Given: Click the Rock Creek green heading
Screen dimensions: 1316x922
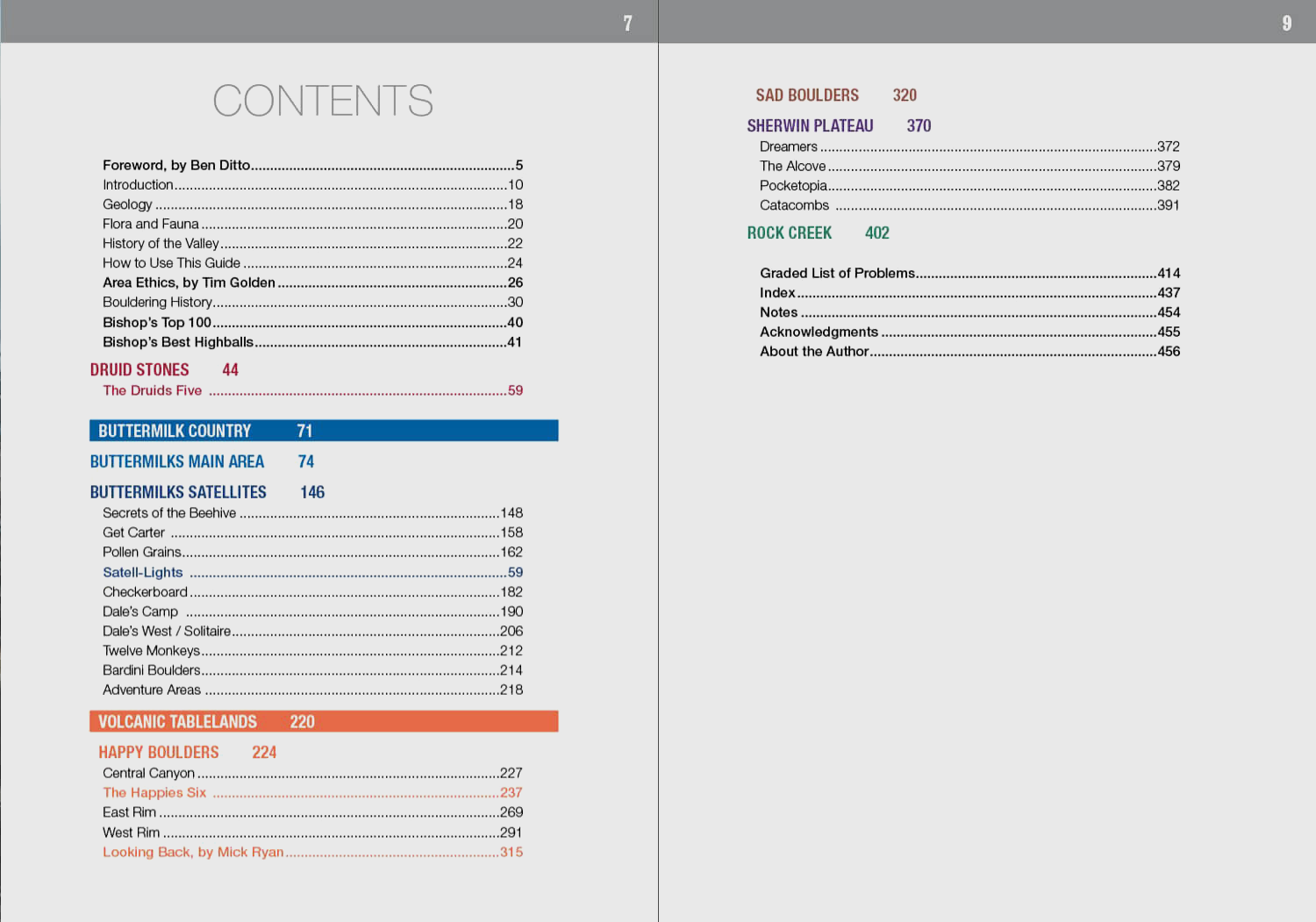Looking at the screenshot, I should 790,233.
